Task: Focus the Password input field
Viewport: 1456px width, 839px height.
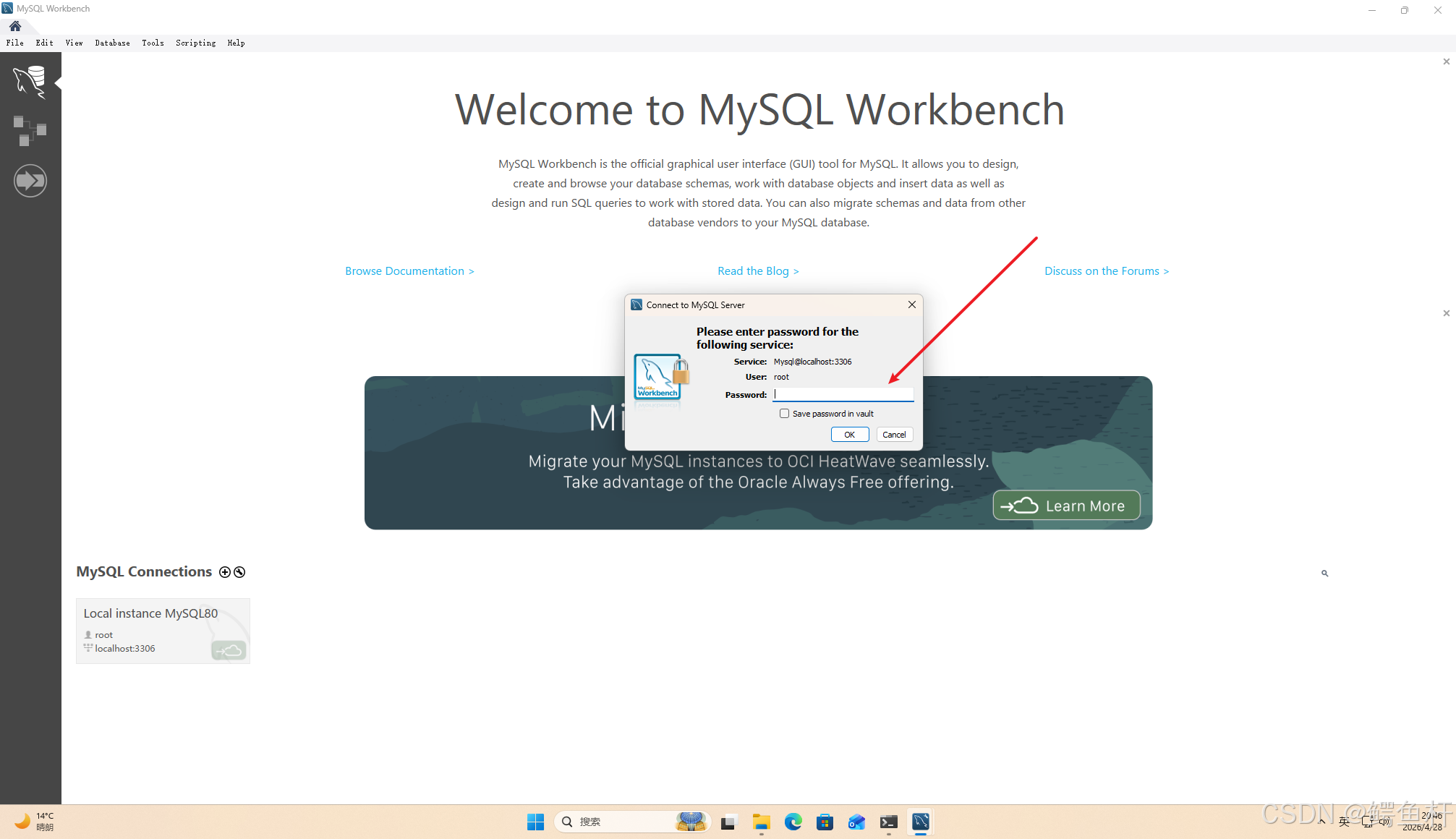Action: coord(843,394)
